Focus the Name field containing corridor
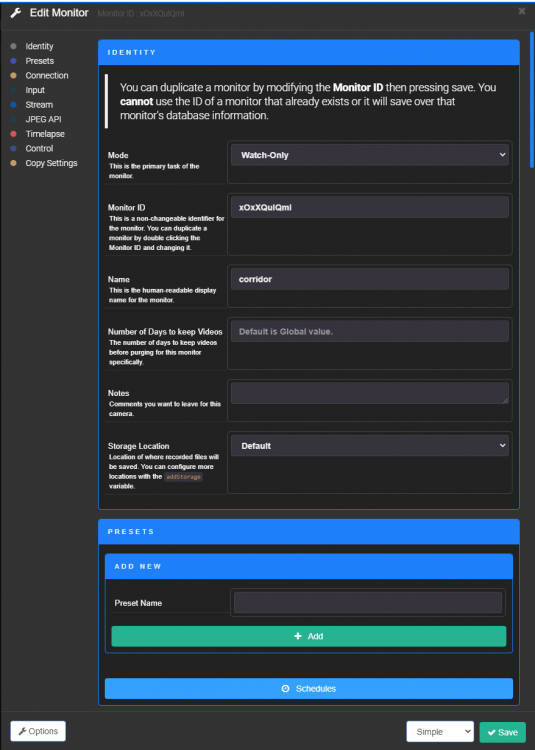This screenshot has width=535, height=750. coord(370,279)
